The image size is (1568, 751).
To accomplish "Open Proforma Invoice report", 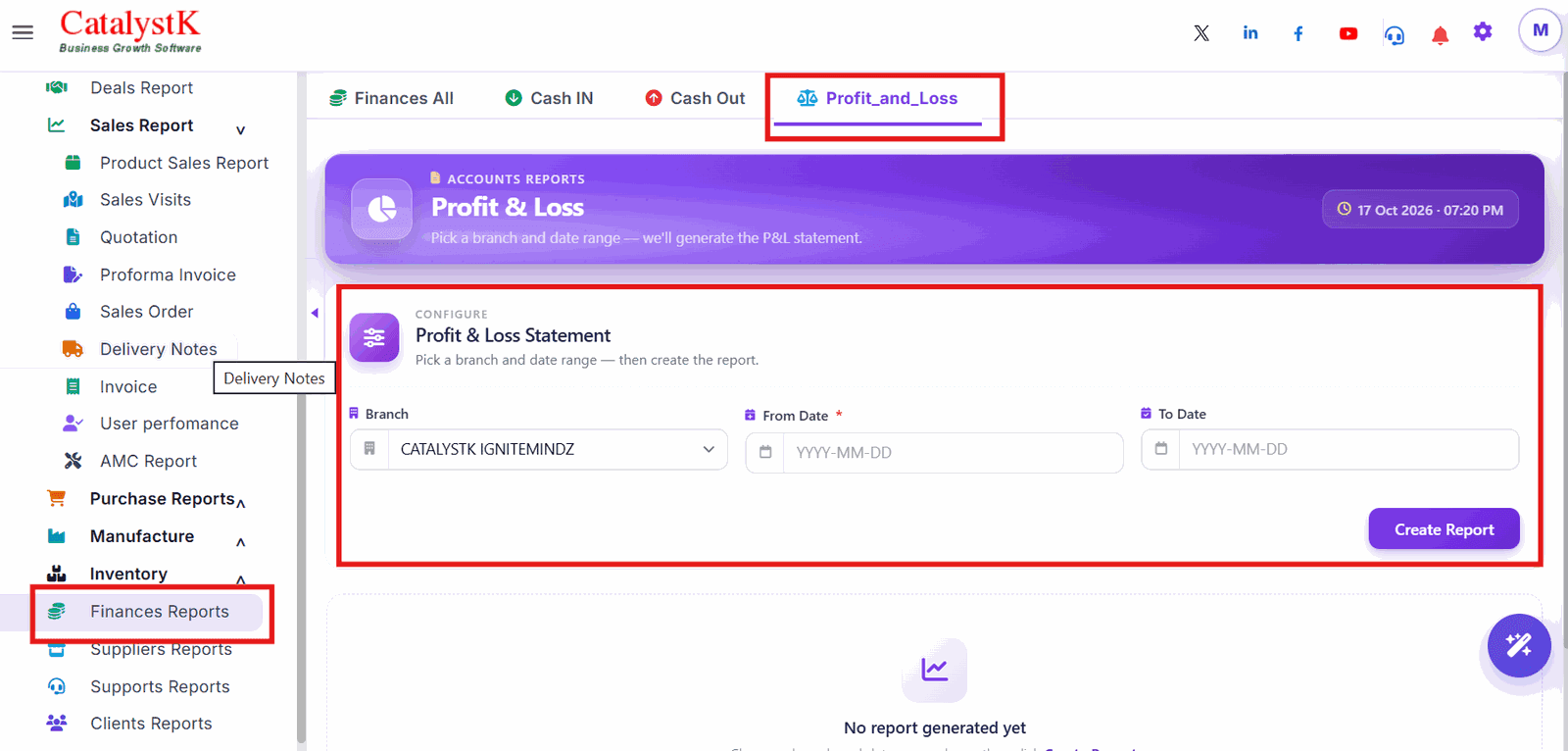I will coord(168,275).
